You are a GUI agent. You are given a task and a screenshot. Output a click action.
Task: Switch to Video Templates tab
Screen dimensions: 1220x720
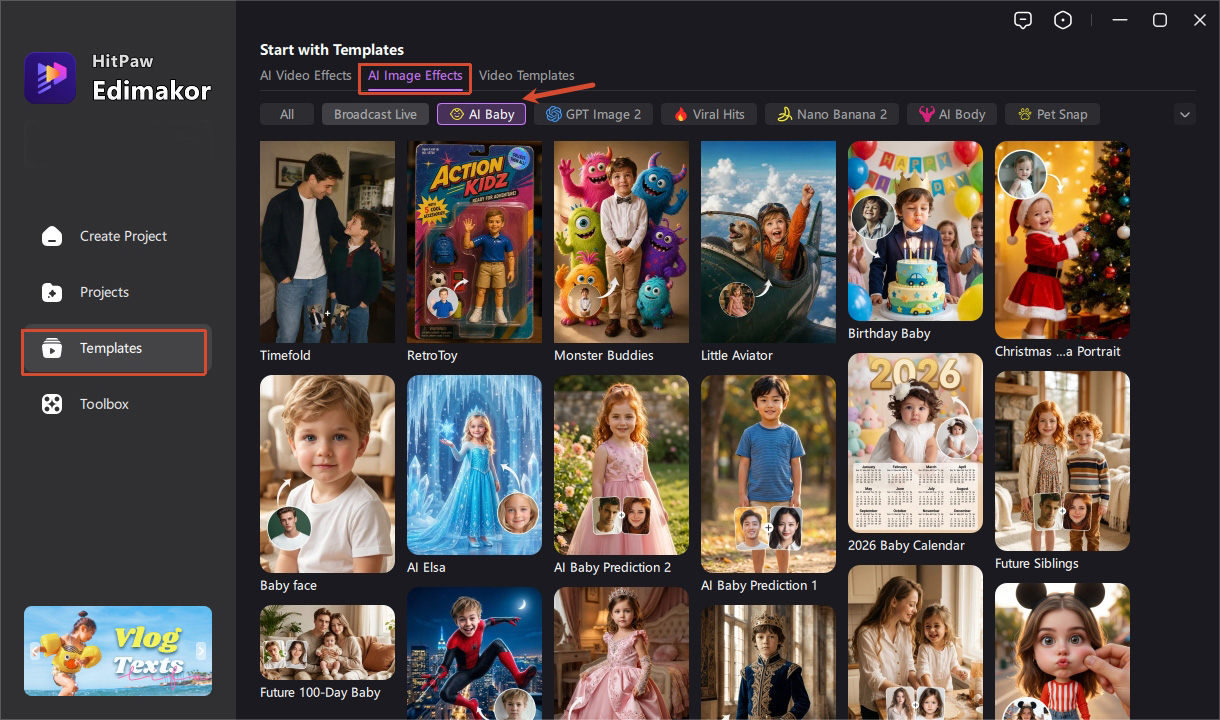coord(527,75)
